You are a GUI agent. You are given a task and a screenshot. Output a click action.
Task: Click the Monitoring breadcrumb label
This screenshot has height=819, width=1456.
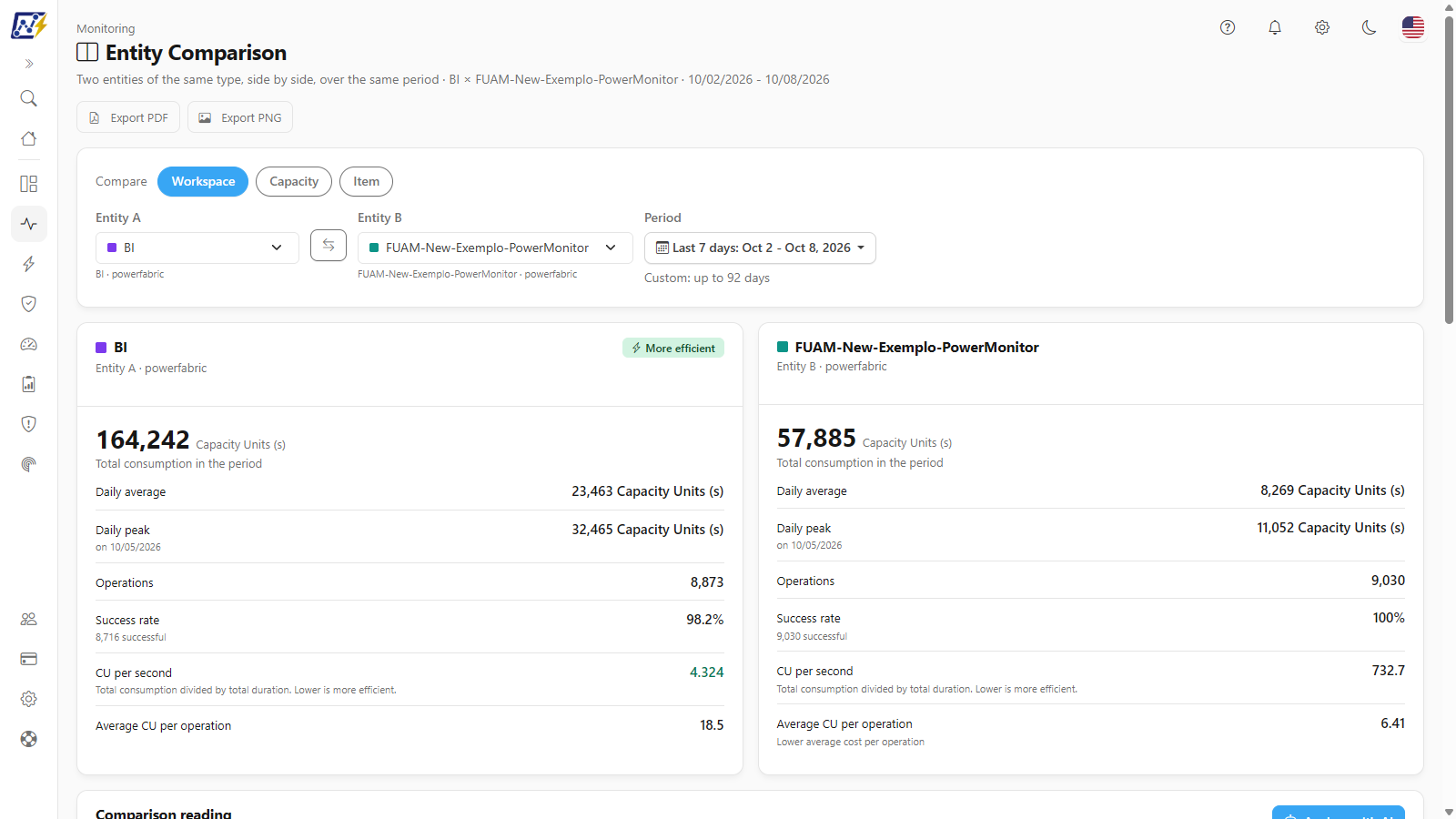106,28
